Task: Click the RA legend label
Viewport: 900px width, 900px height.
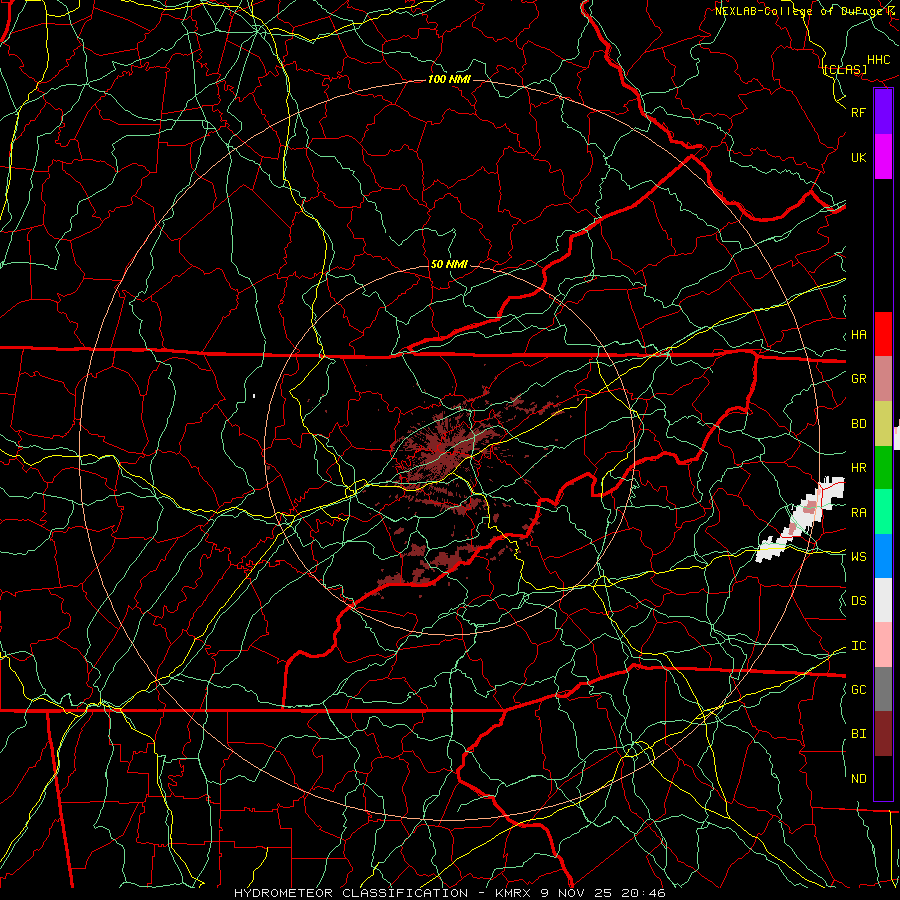Action: [858, 513]
